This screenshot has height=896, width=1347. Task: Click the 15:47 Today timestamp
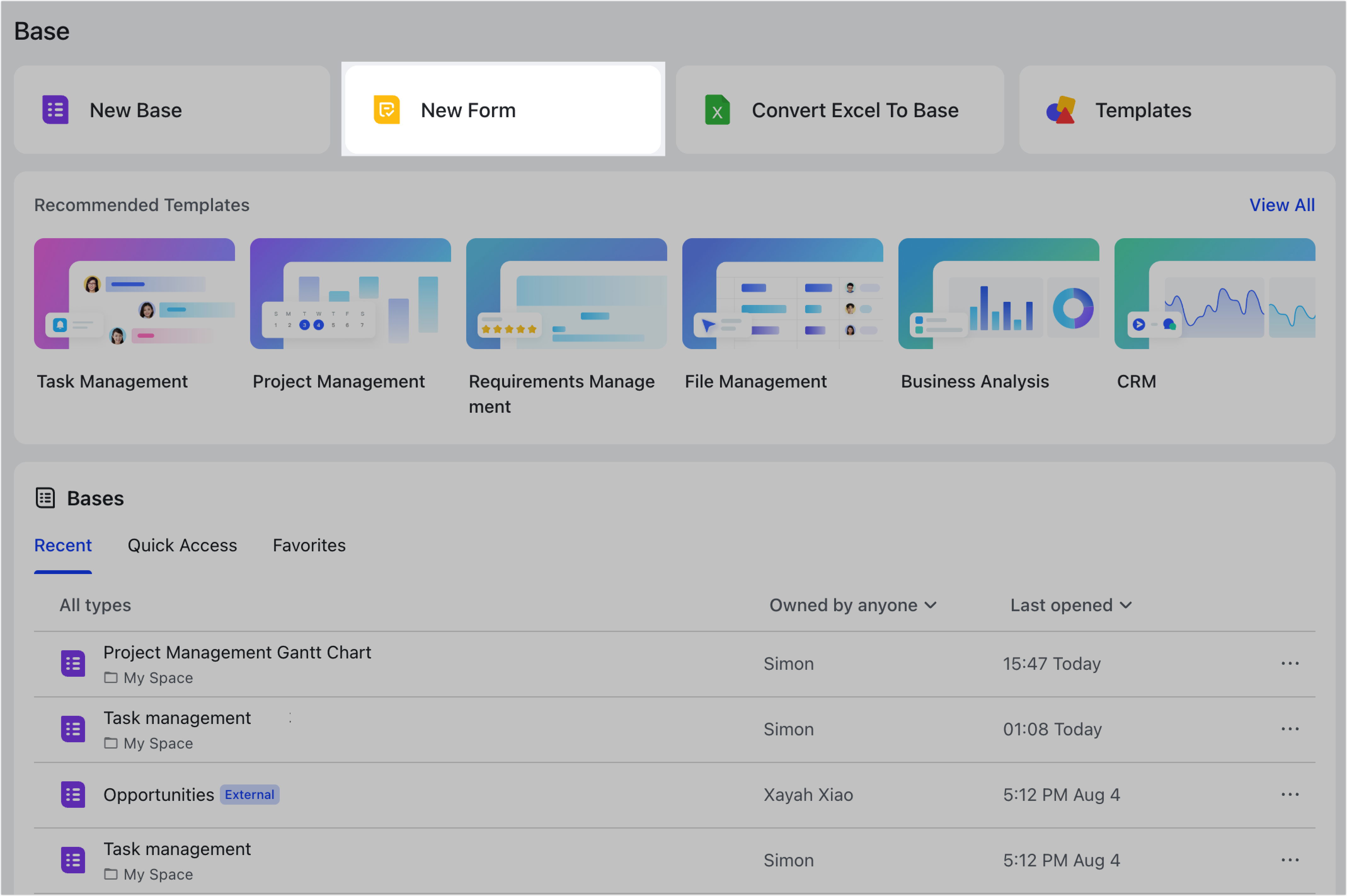1052,663
